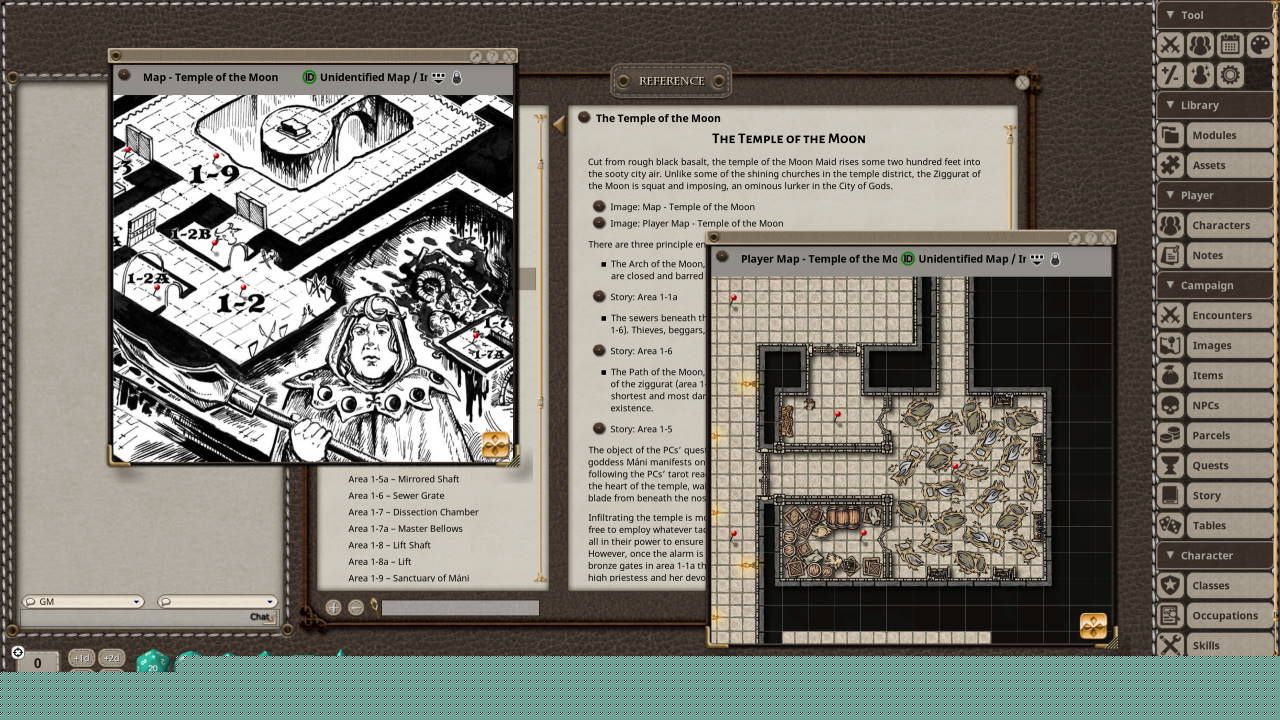Click the Modules sidebar button
This screenshot has width=1280, height=720.
(x=1229, y=135)
